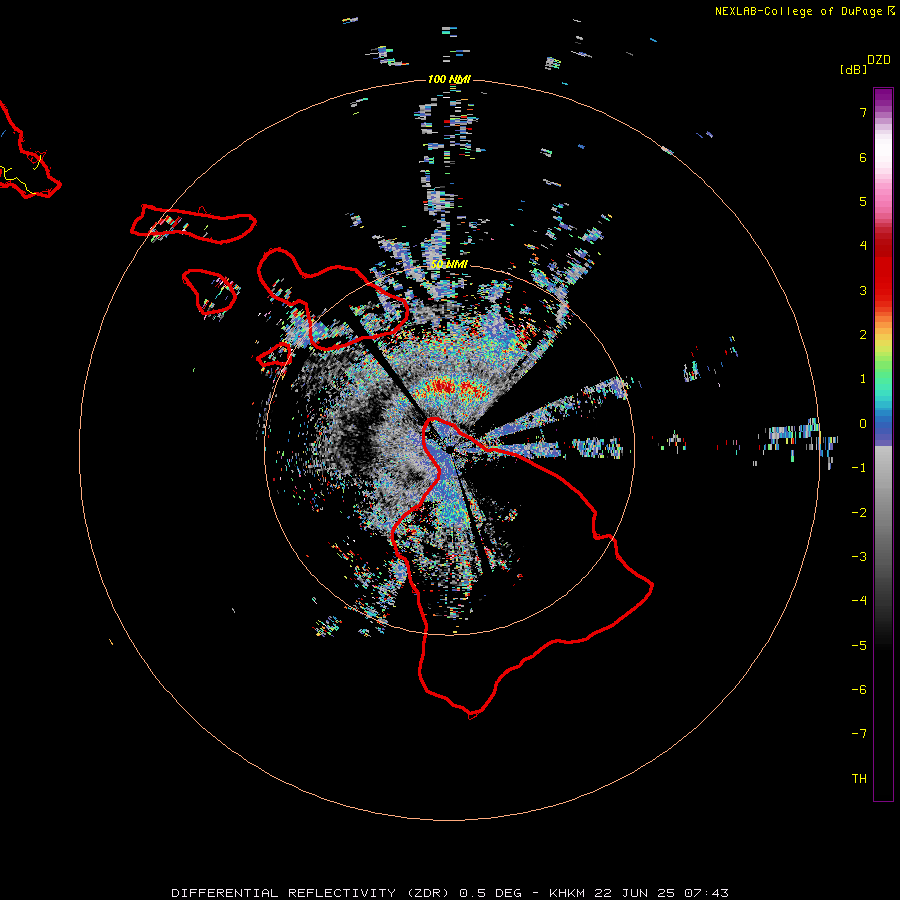This screenshot has height=900, width=900.
Task: Click the 6 value on color scale
Action: click(863, 157)
